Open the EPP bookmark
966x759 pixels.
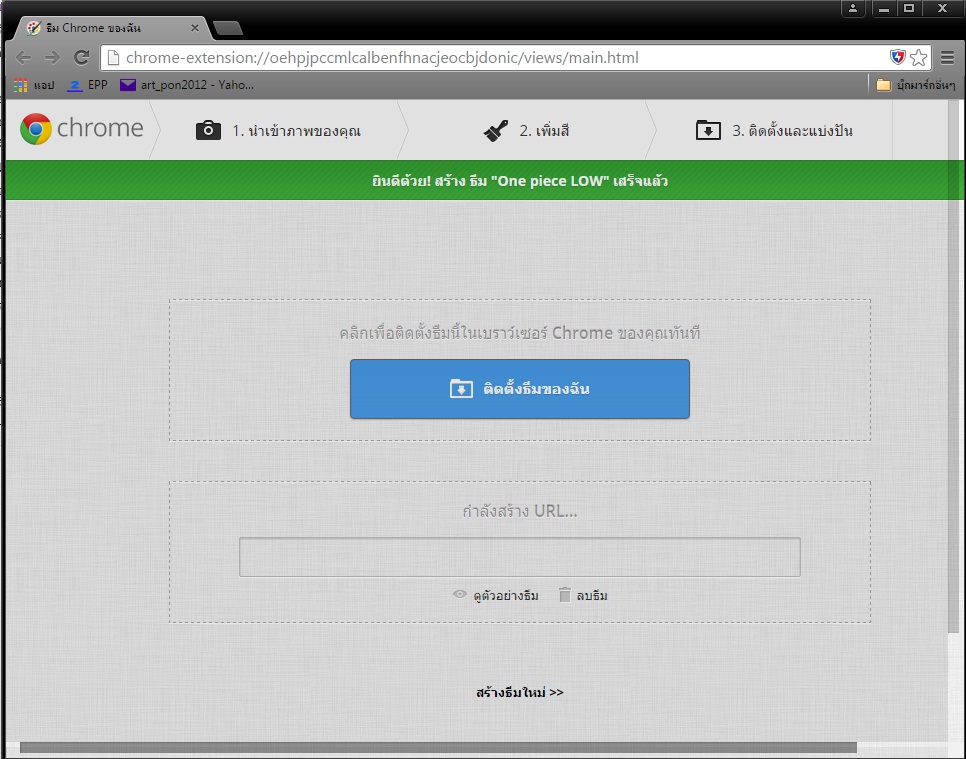(87, 85)
